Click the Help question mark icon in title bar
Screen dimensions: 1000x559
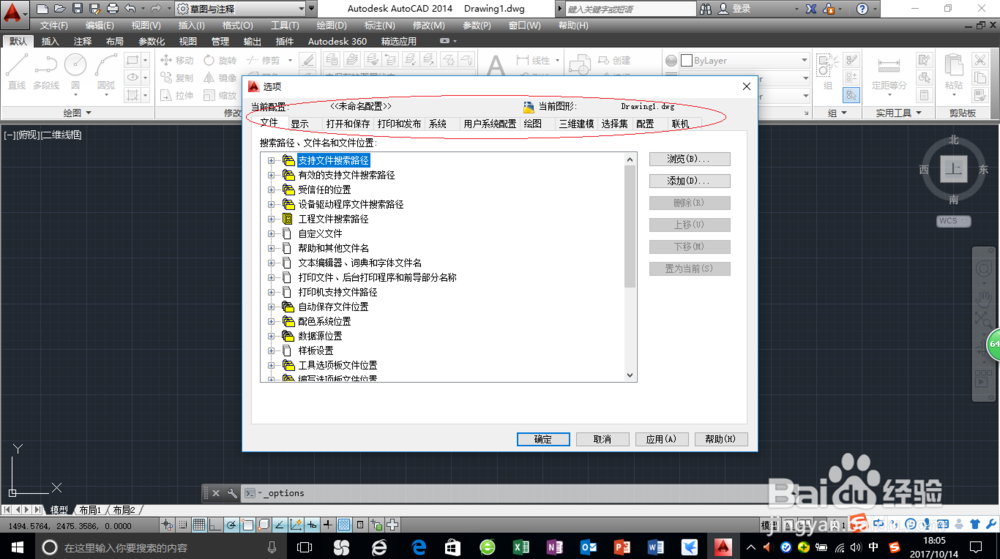pyautogui.click(x=862, y=9)
